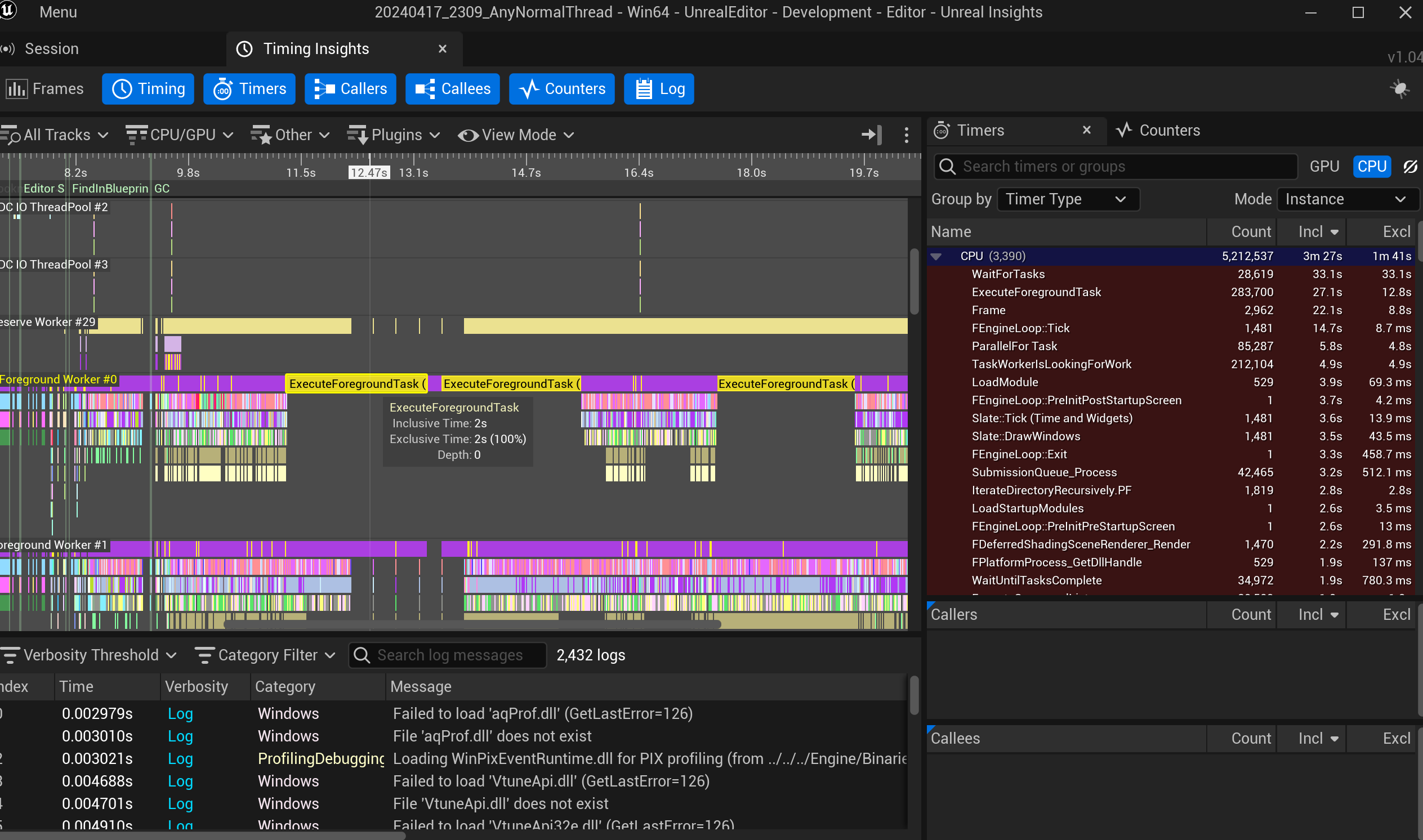Open the CPU/GPU tracks dropdown
The image size is (1423, 840).
pyautogui.click(x=179, y=135)
